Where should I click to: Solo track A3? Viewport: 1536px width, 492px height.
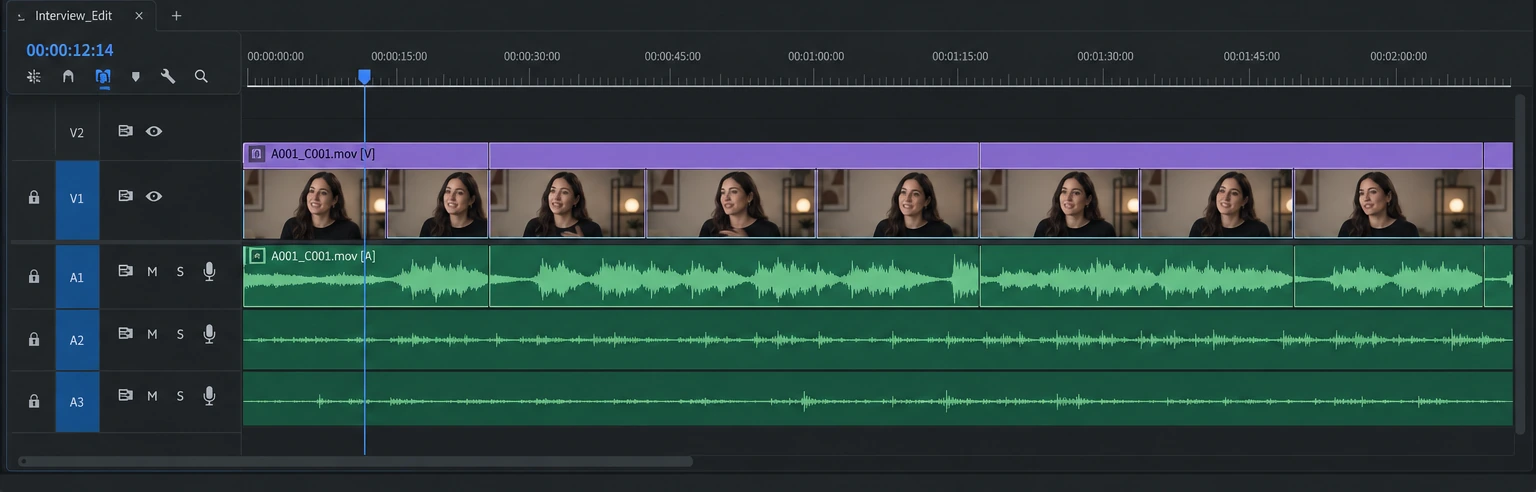180,396
